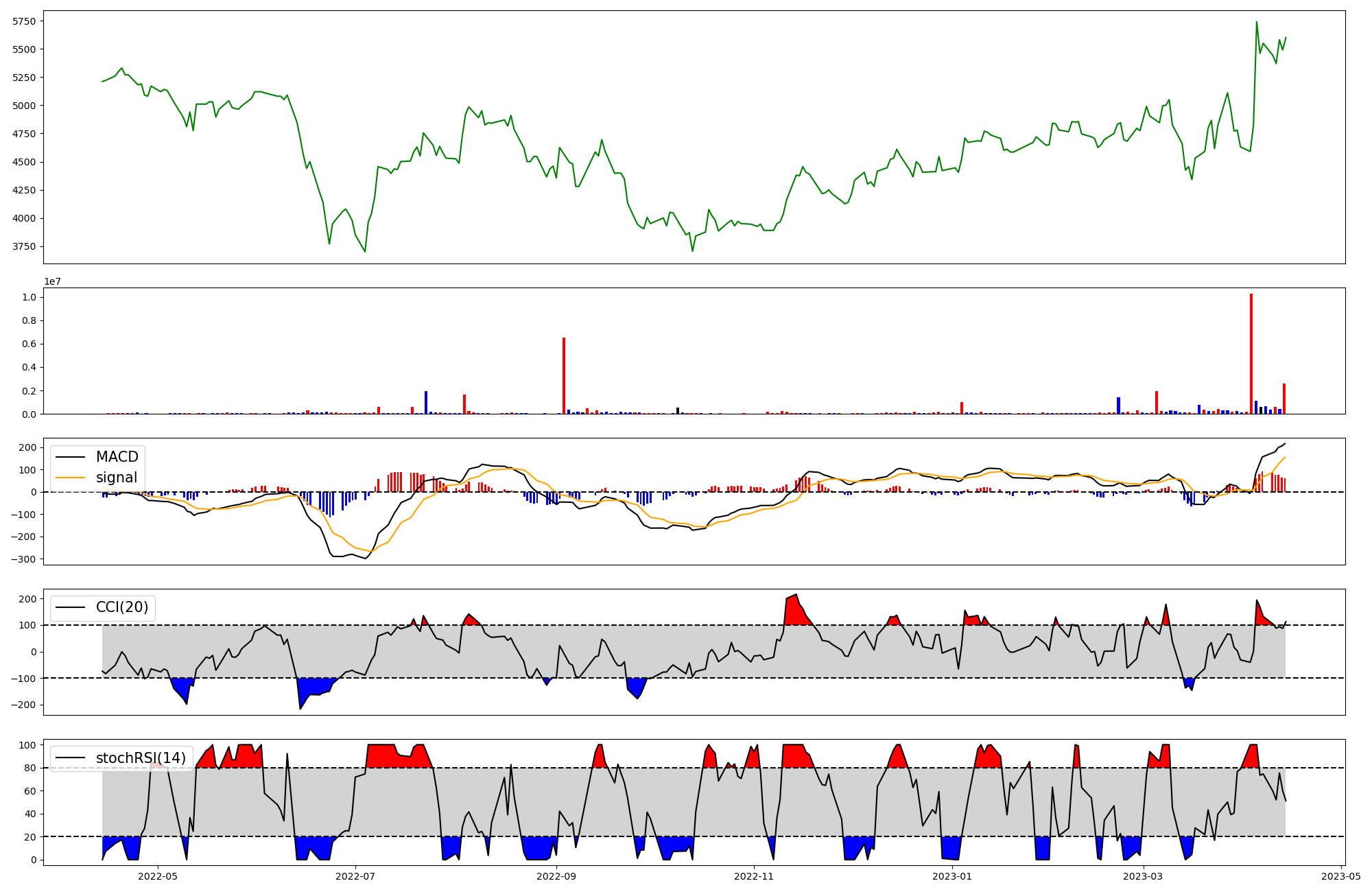
Task: Click the 2023-05 x-axis date label
Action: 1341,876
